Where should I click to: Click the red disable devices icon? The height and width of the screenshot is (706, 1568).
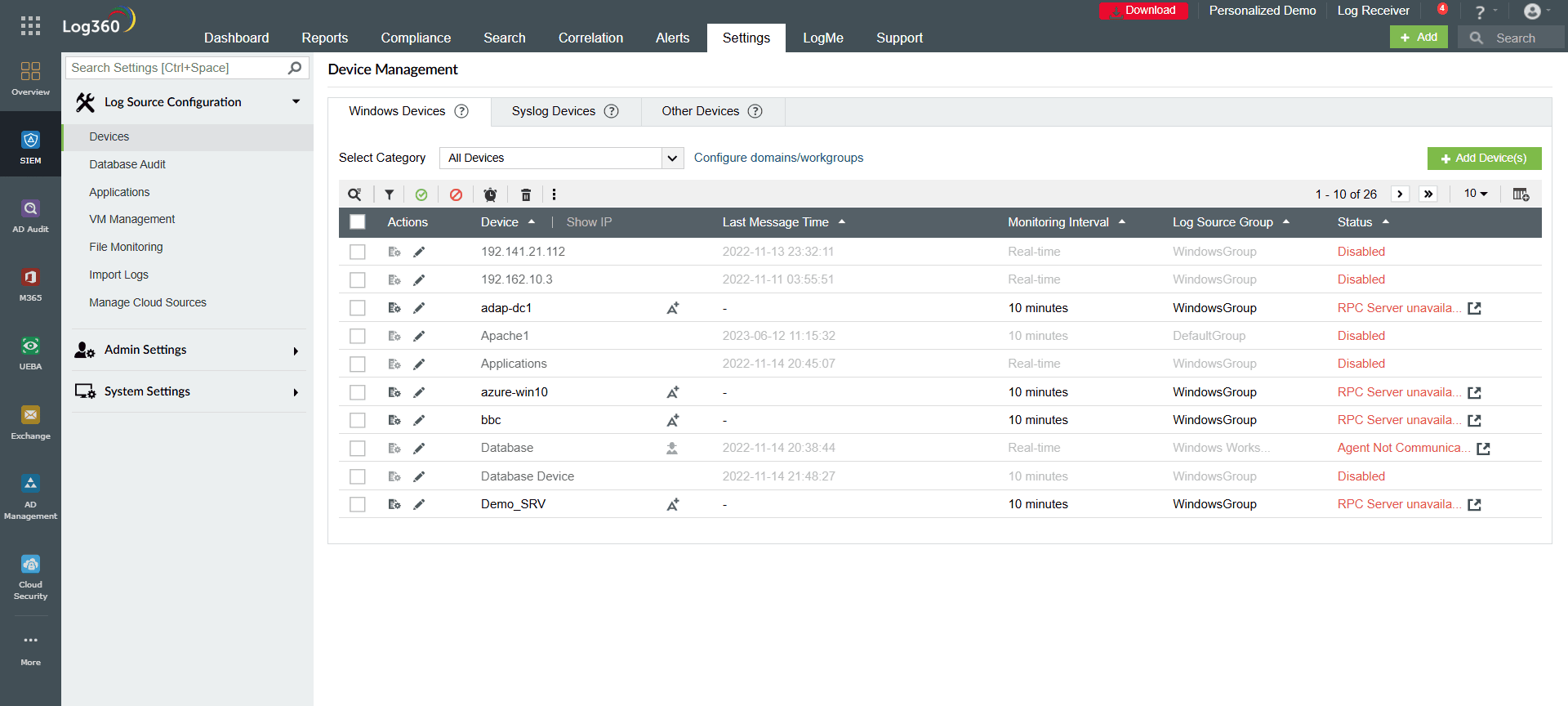point(456,194)
